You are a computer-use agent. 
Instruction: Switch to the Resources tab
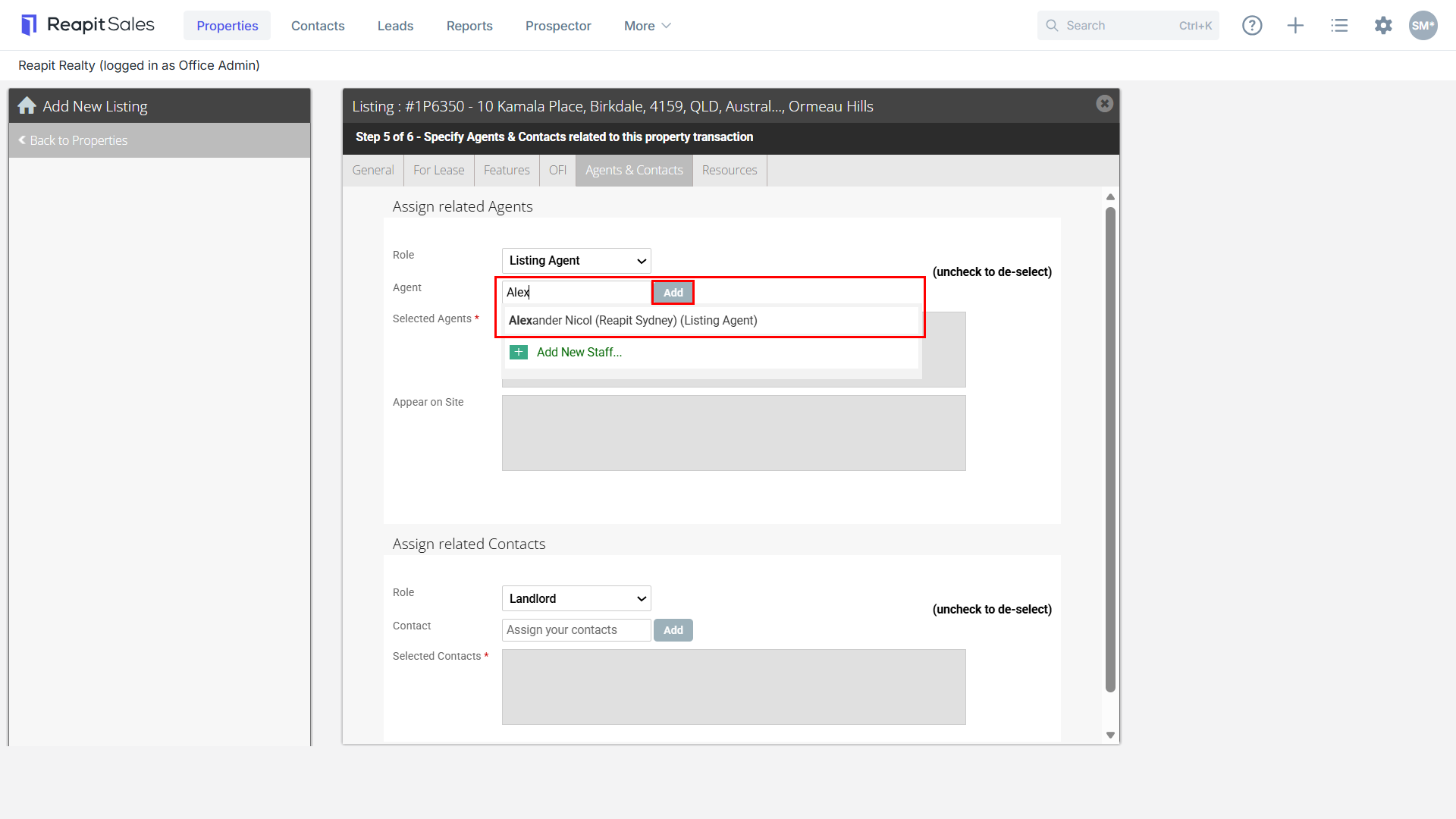coord(730,171)
